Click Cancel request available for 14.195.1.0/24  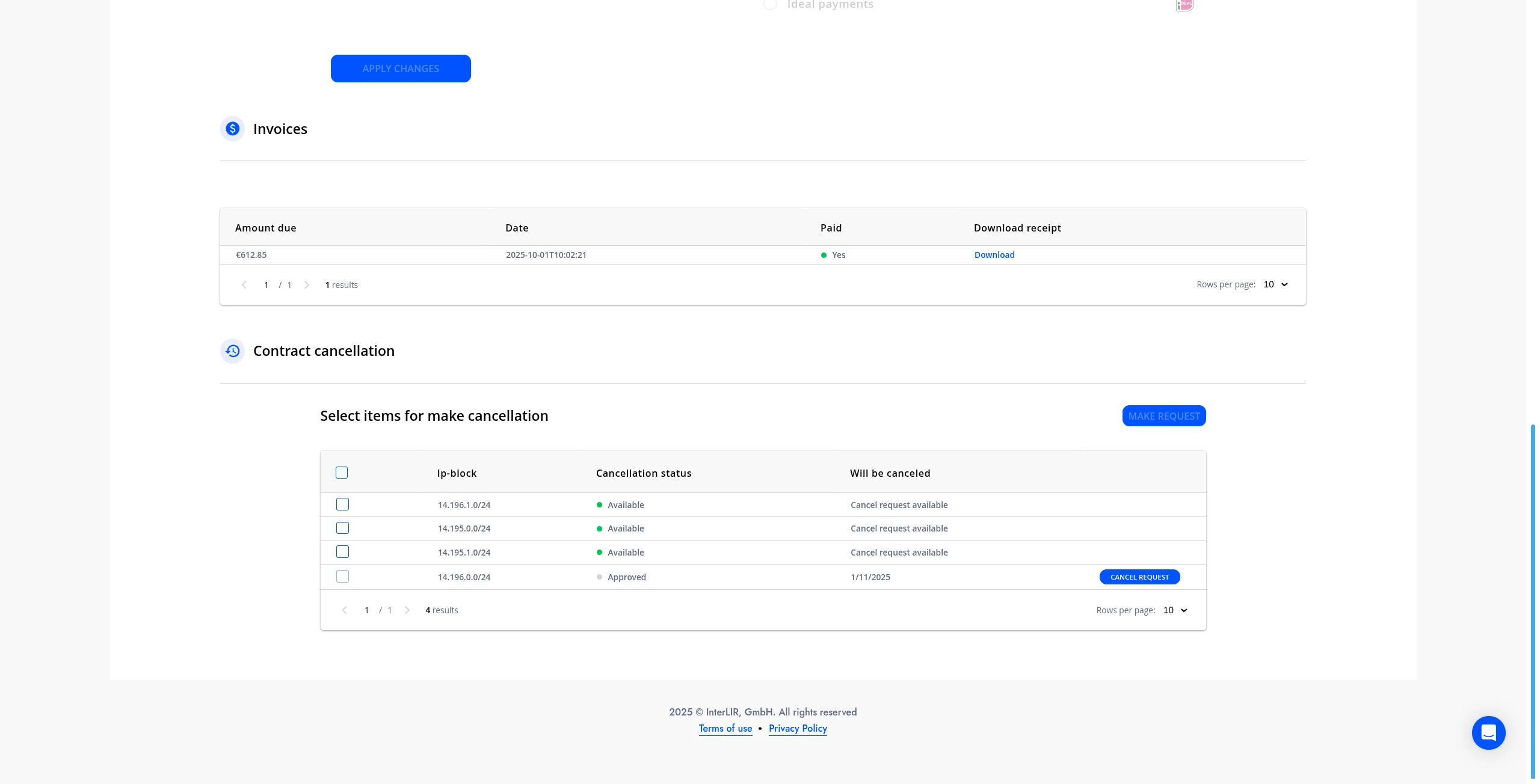tap(899, 553)
